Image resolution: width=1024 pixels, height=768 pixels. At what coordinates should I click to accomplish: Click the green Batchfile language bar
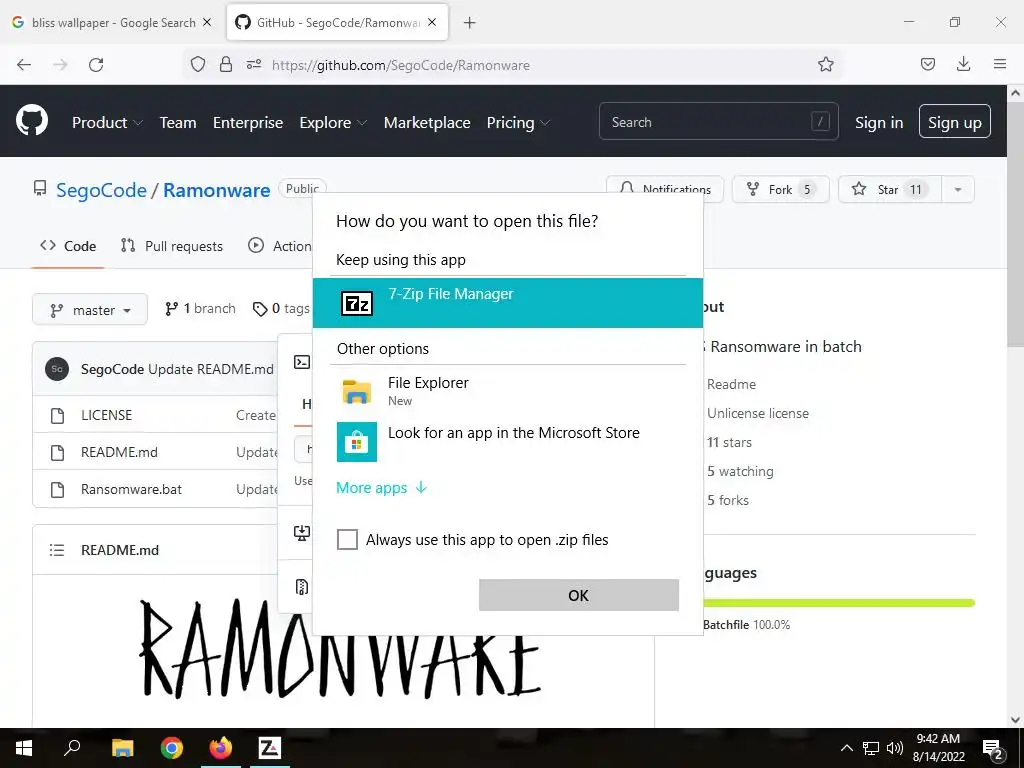click(839, 603)
